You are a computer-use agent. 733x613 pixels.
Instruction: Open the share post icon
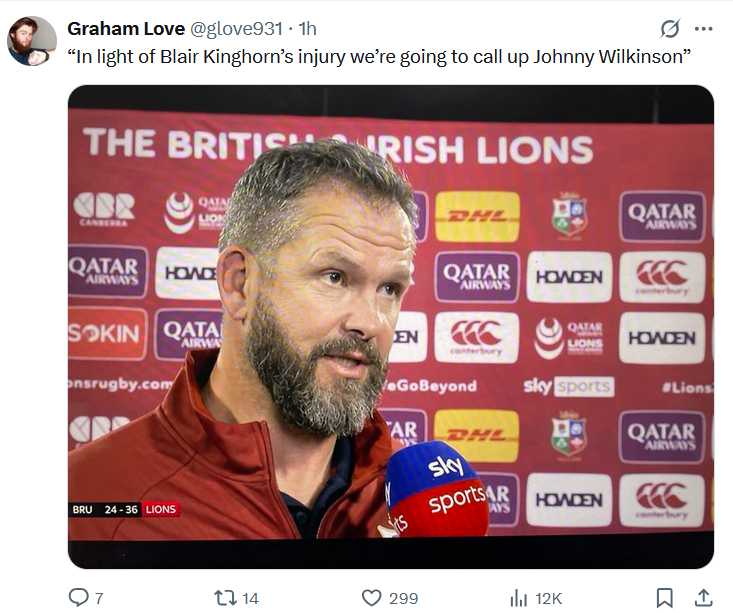click(704, 597)
